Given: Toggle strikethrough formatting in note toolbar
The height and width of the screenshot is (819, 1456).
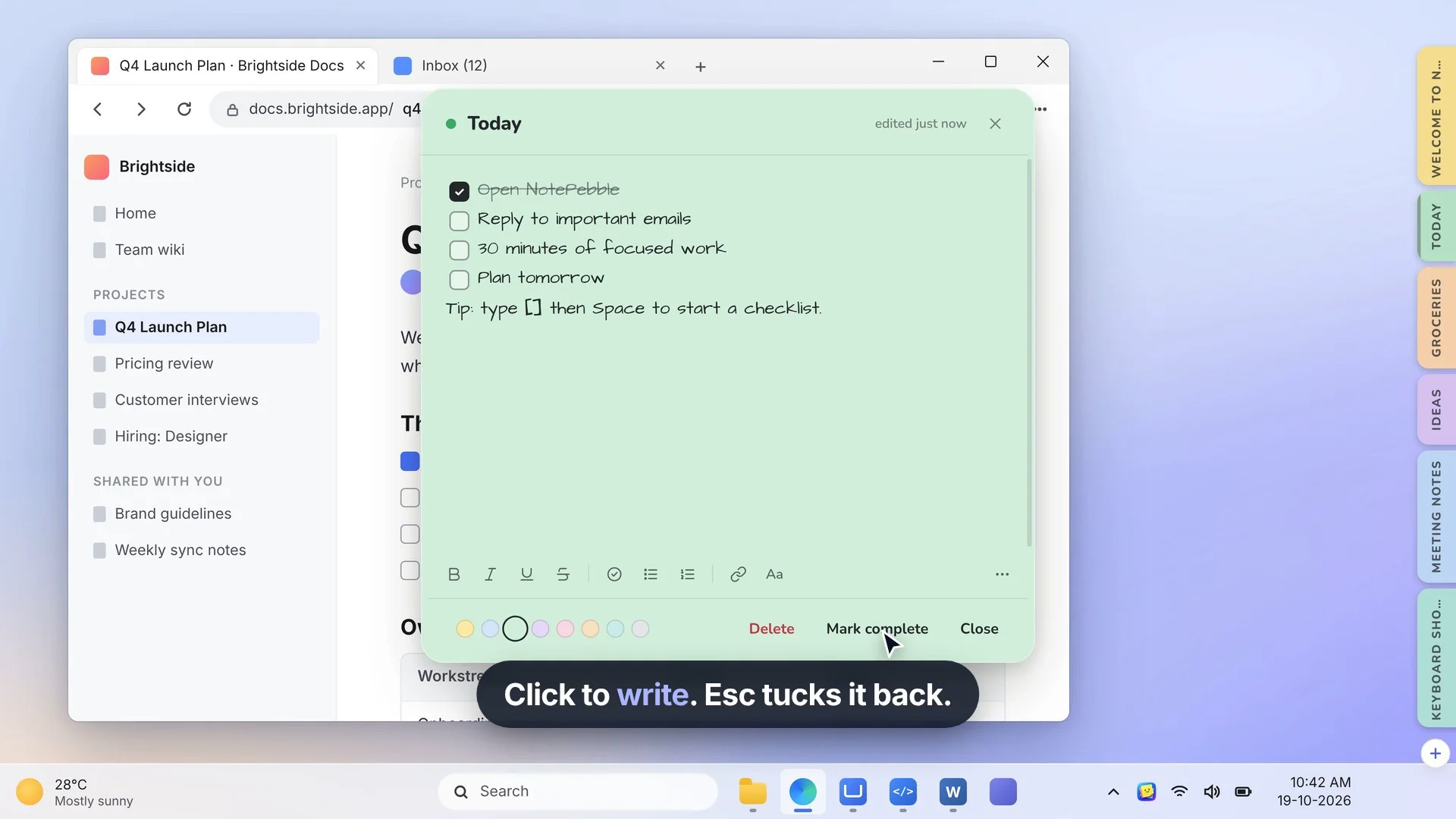Looking at the screenshot, I should point(563,574).
